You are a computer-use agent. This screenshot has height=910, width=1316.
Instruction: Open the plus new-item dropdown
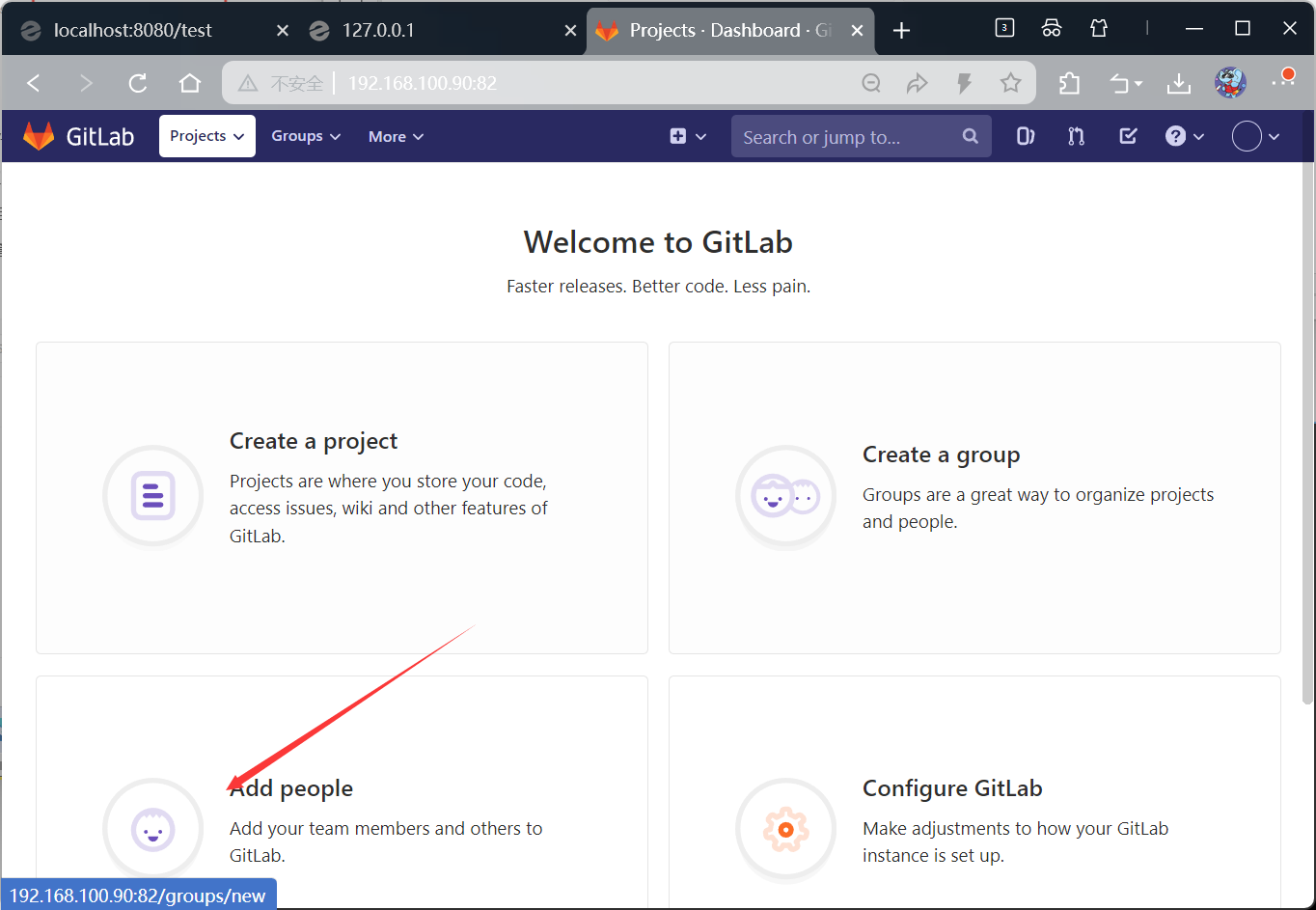tap(688, 137)
